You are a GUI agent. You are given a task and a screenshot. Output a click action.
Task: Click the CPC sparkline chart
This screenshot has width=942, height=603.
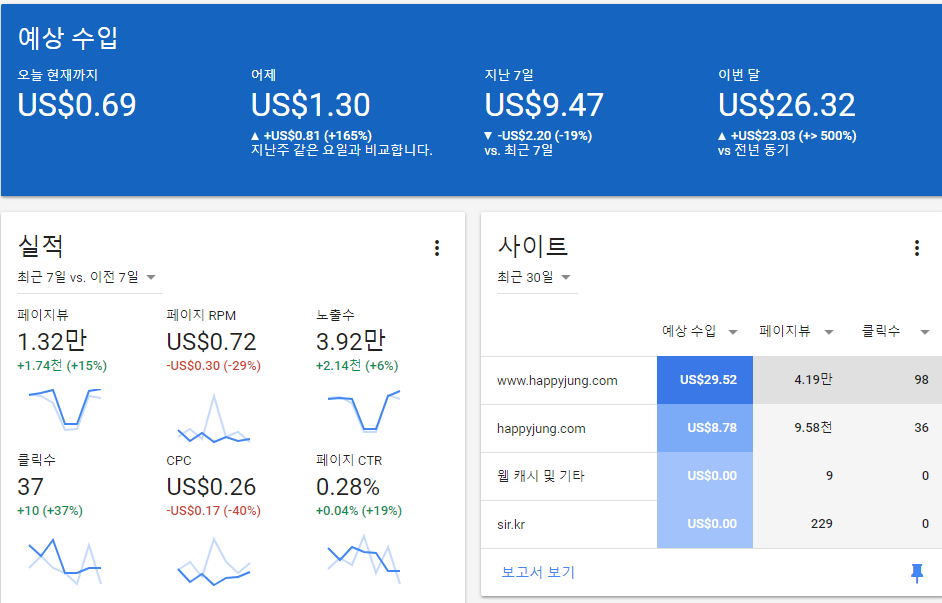pyautogui.click(x=213, y=563)
